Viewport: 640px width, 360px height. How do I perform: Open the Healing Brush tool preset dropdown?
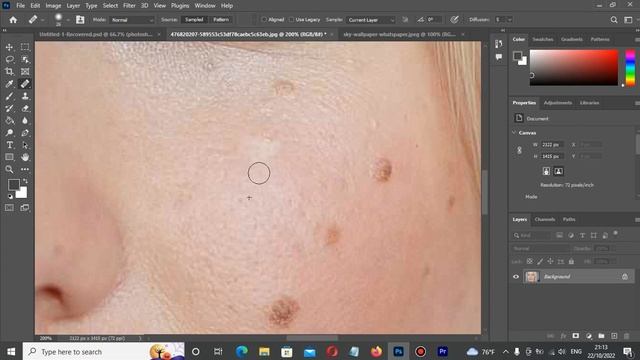42,20
